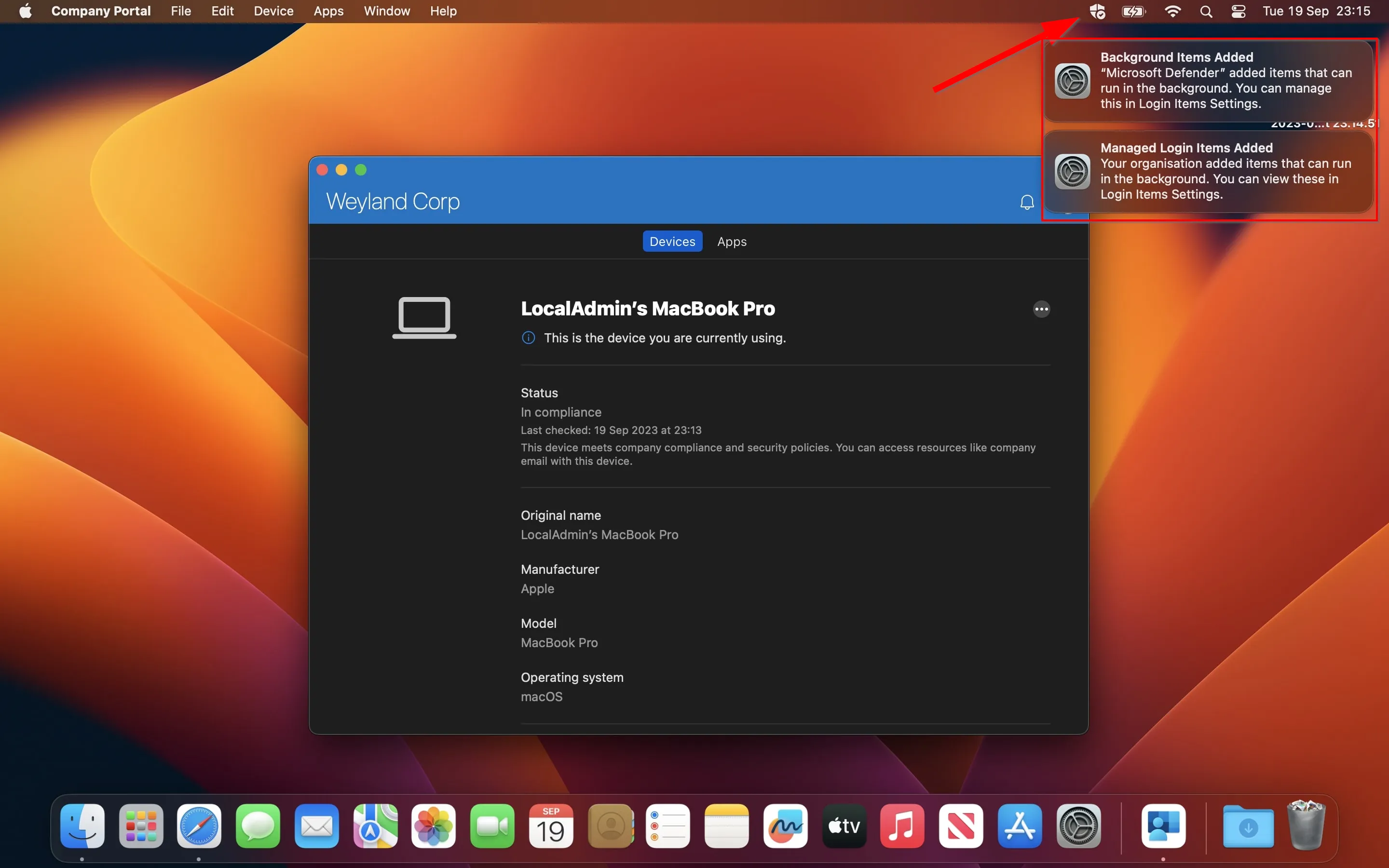Open Mail from the Dock
This screenshot has width=1389, height=868.
(x=317, y=826)
